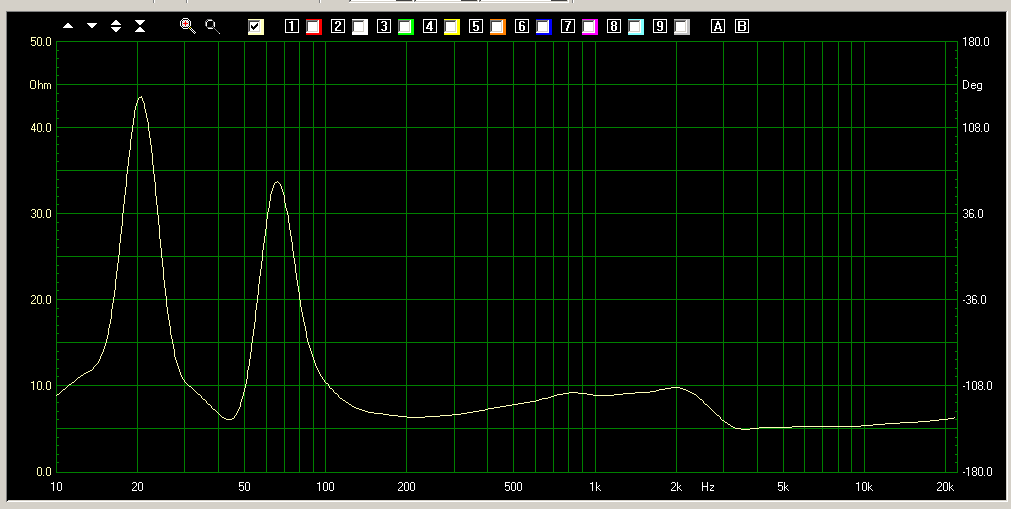Click the magenta curve 7 color box
The height and width of the screenshot is (509, 1011).
click(589, 27)
